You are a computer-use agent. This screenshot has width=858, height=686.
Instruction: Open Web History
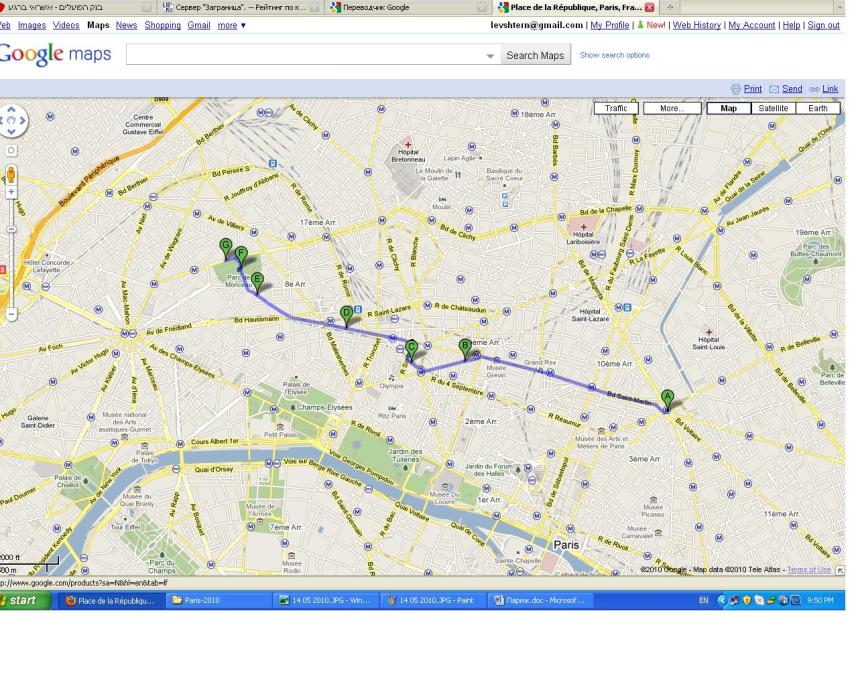coord(697,25)
